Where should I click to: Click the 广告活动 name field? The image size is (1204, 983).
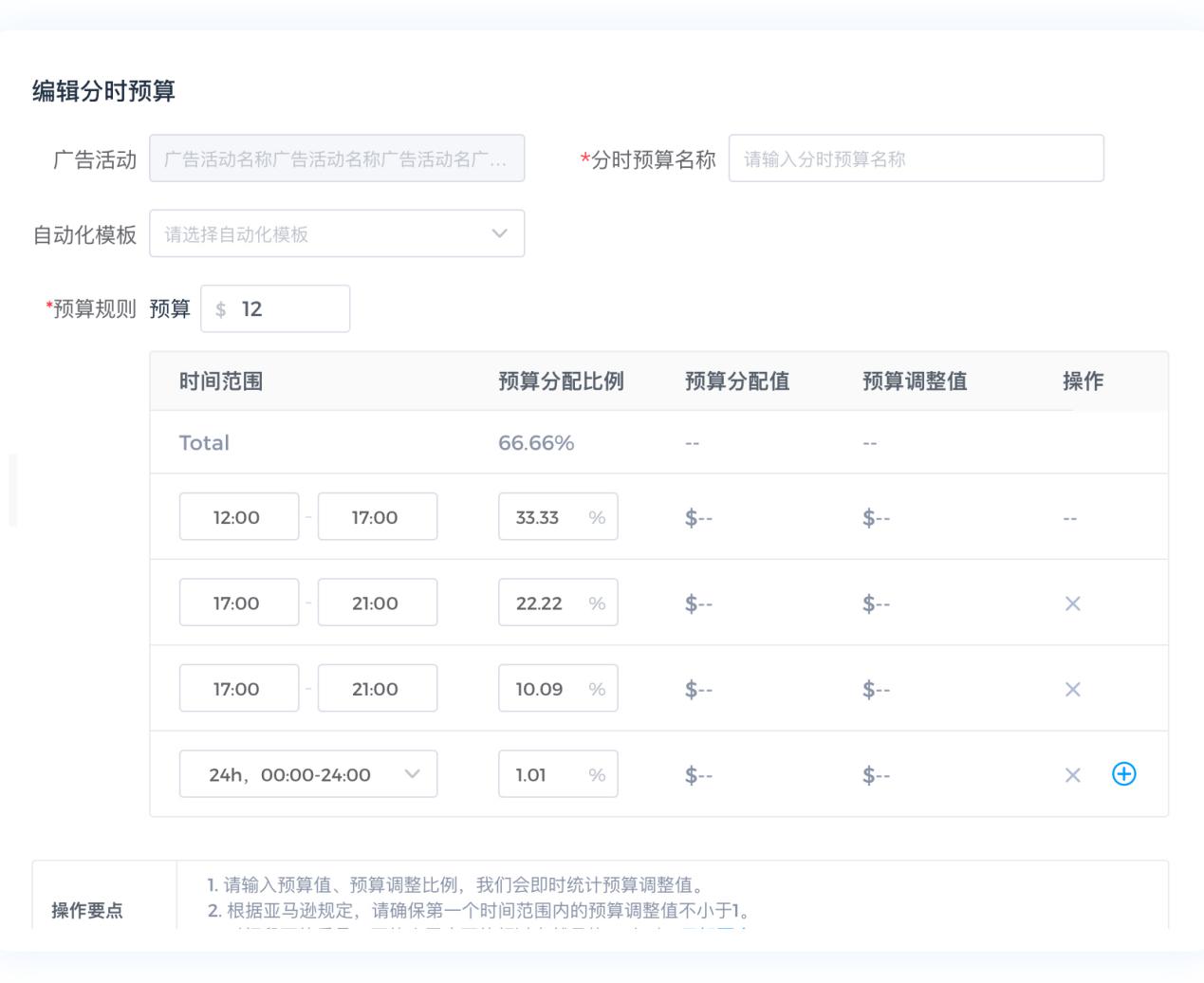click(x=337, y=158)
